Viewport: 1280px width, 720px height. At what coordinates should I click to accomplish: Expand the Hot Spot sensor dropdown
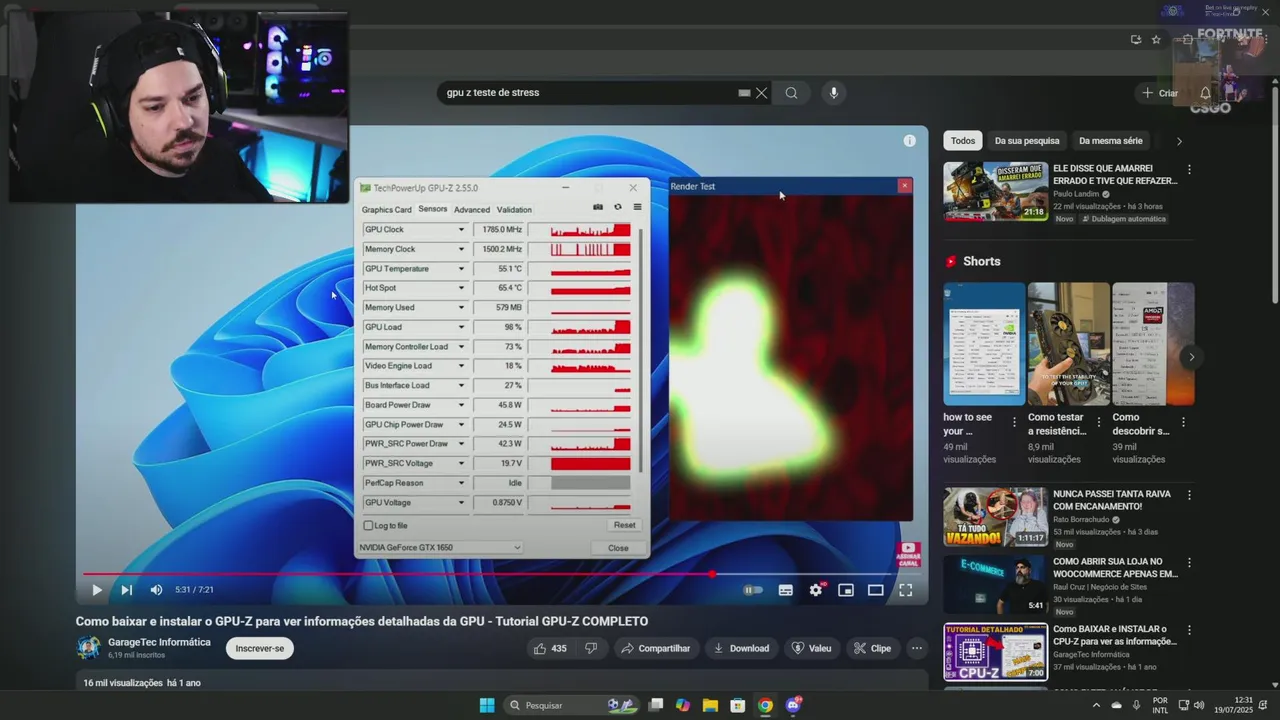tap(461, 288)
